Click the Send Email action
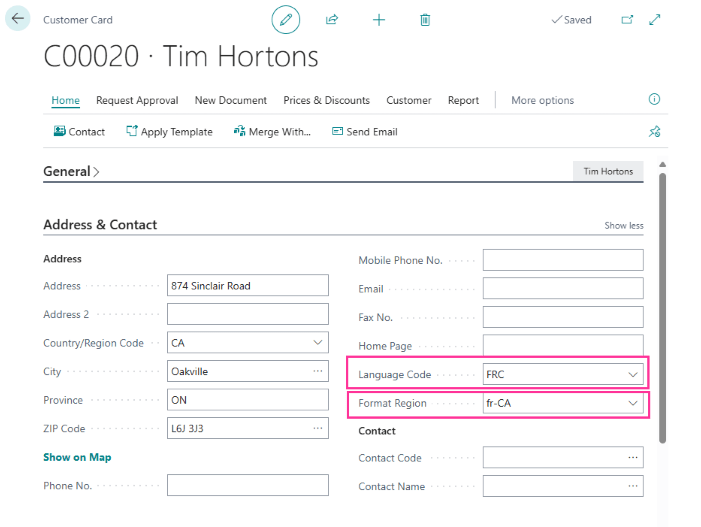This screenshot has height=527, width=701. tap(364, 132)
